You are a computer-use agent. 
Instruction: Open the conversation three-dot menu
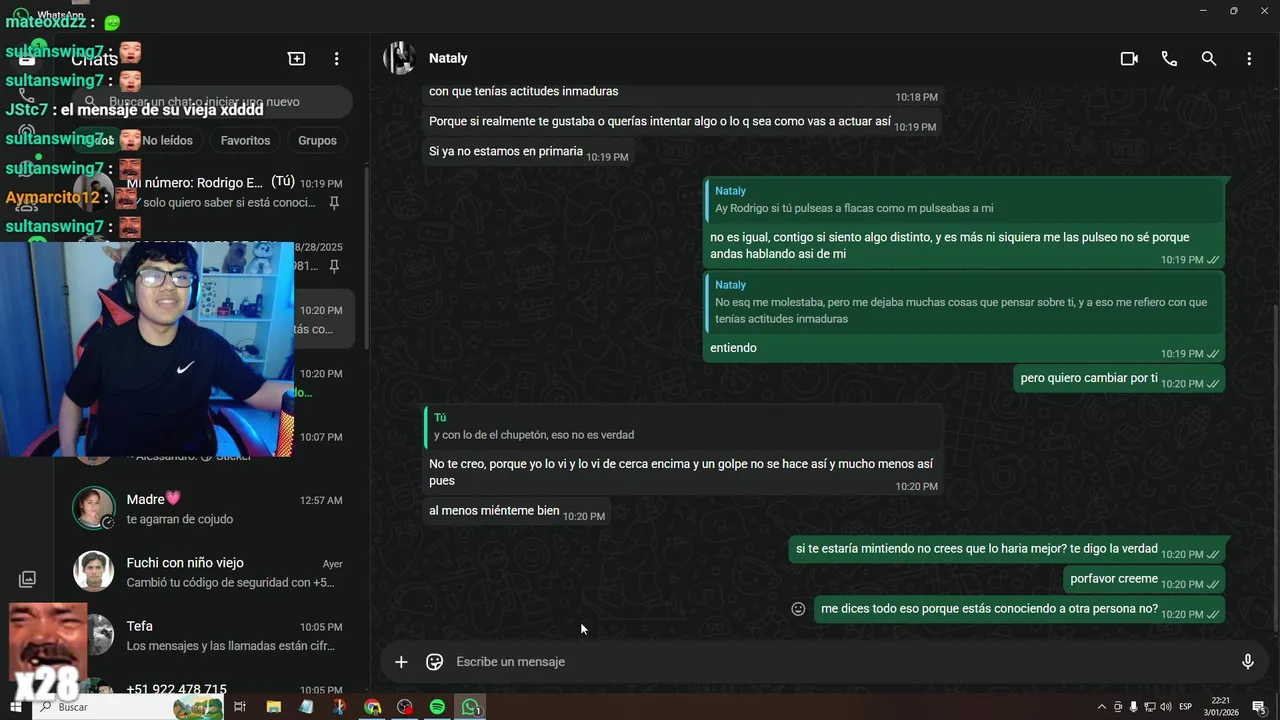point(1249,59)
